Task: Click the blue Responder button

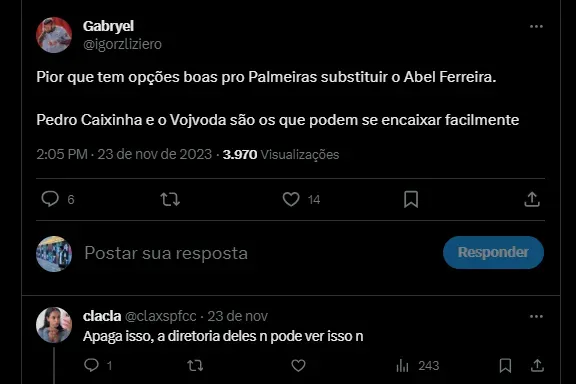Action: coord(493,252)
